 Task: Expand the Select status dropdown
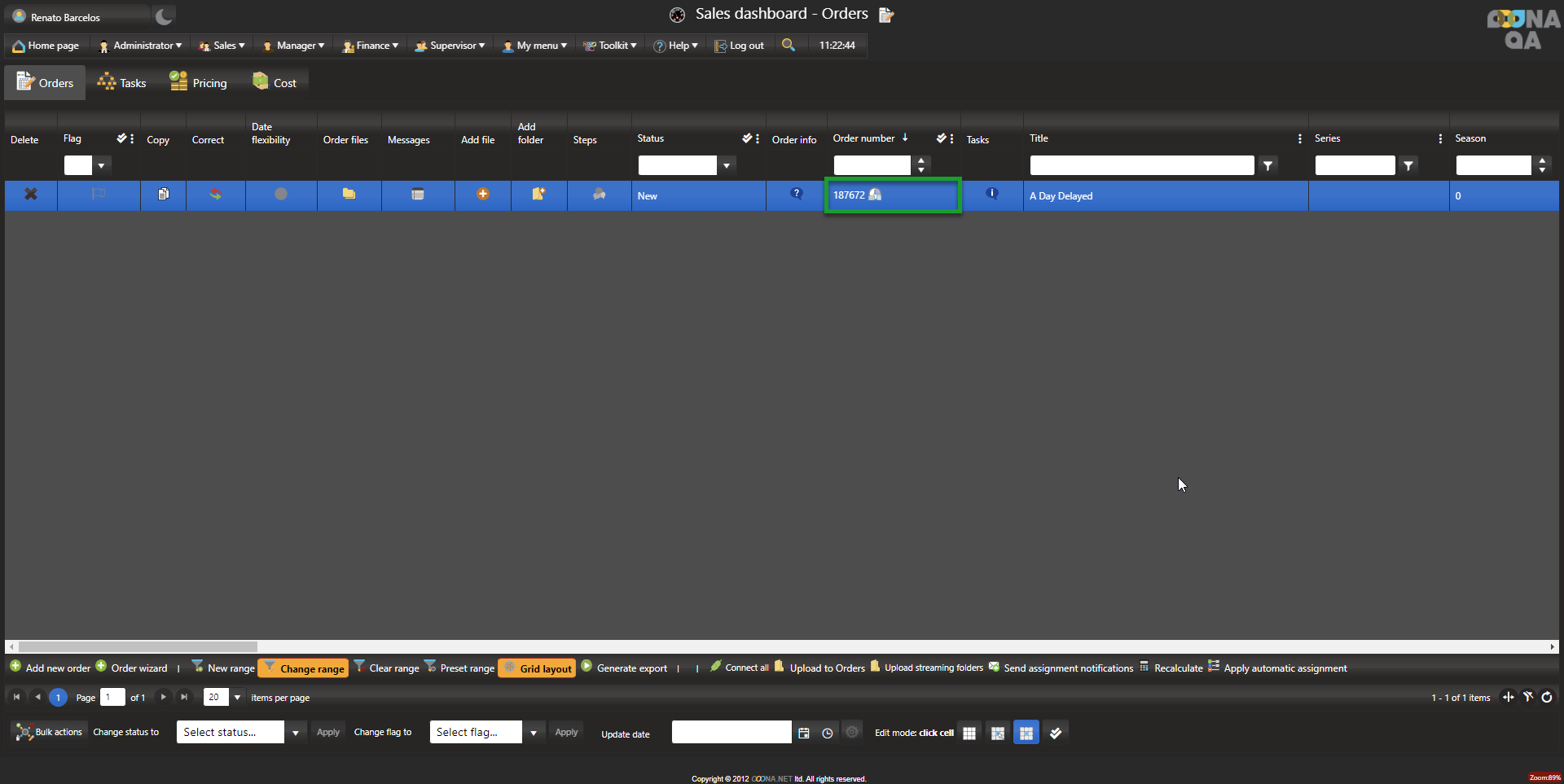[x=295, y=733]
